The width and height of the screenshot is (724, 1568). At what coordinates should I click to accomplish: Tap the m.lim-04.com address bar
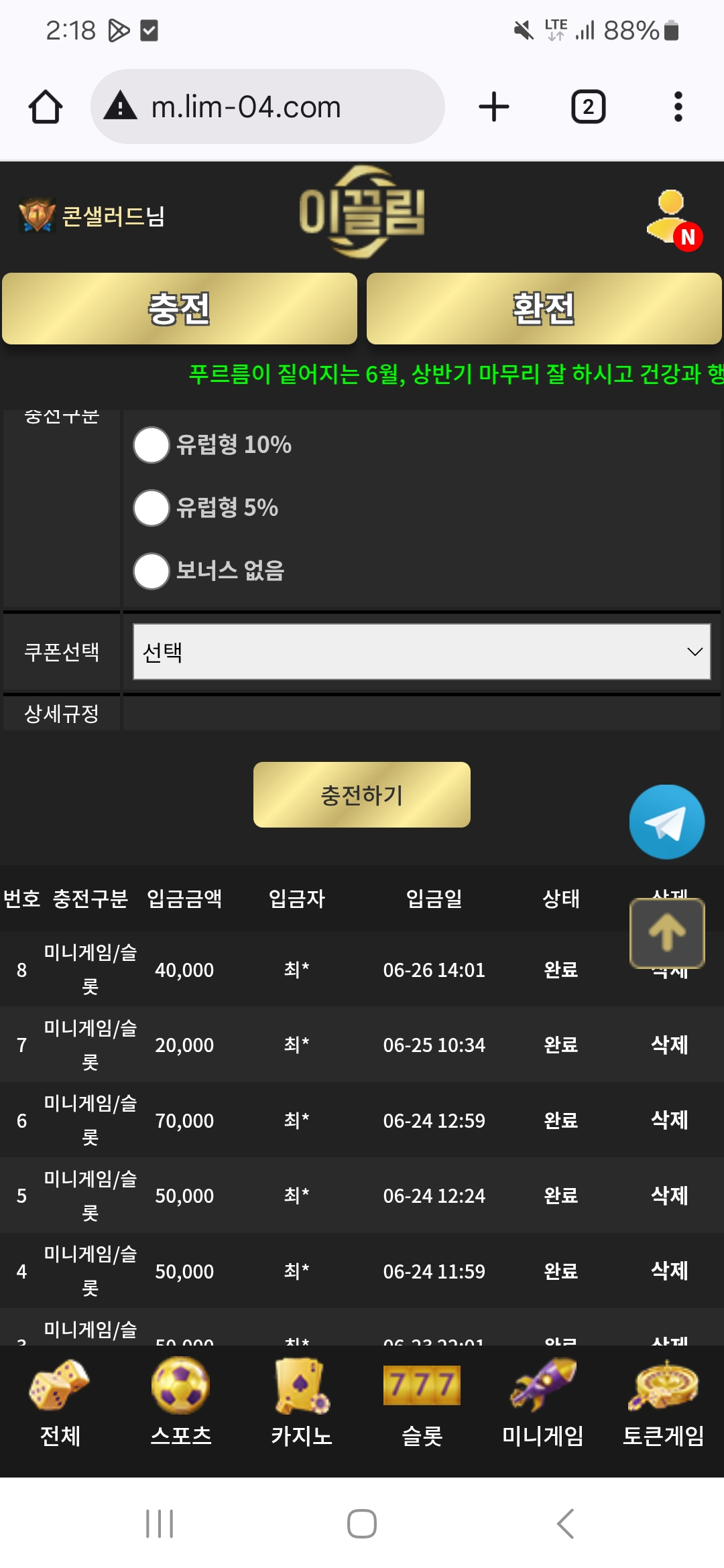click(x=267, y=107)
